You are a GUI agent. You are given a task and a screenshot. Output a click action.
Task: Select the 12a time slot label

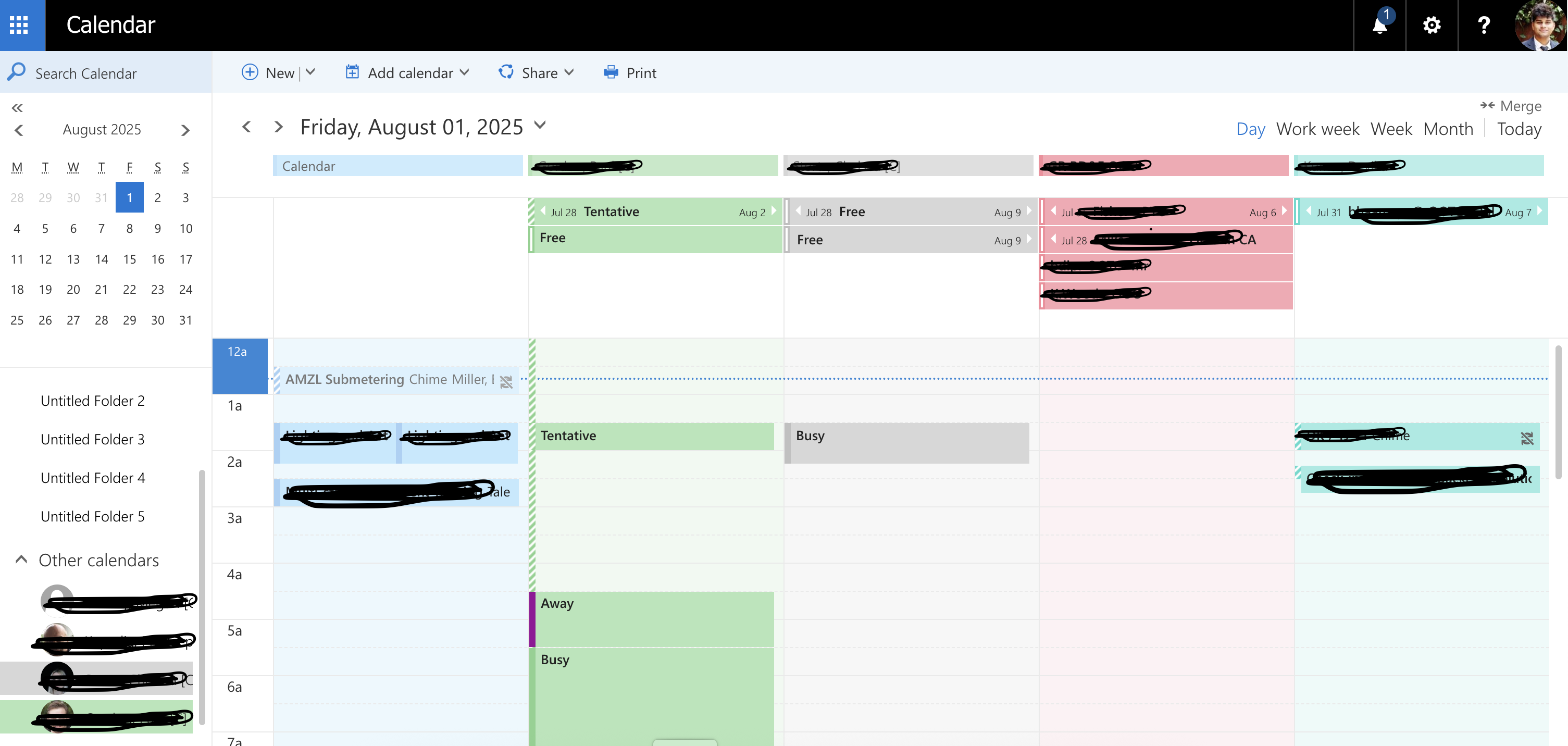(x=240, y=366)
